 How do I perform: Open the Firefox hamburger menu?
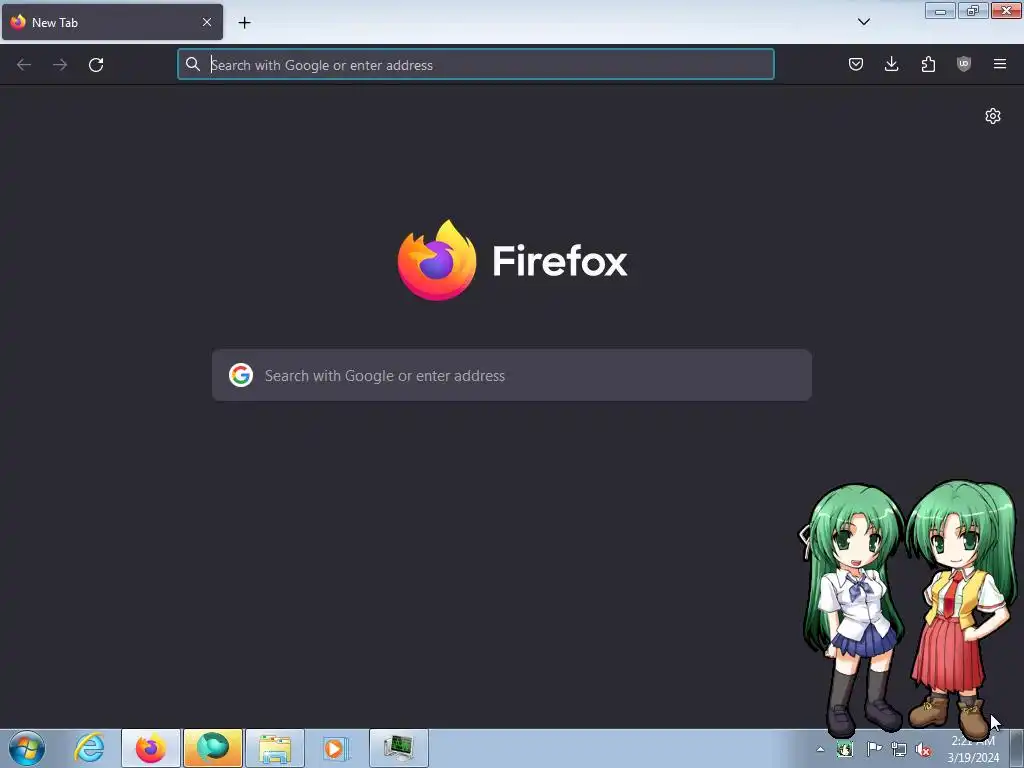pyautogui.click(x=1000, y=64)
